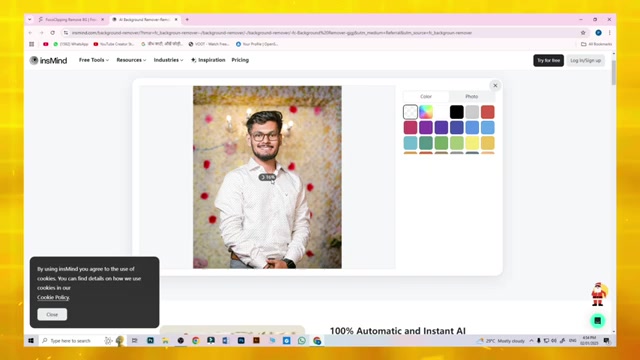Launch Illustrator from the taskbar

point(256,340)
